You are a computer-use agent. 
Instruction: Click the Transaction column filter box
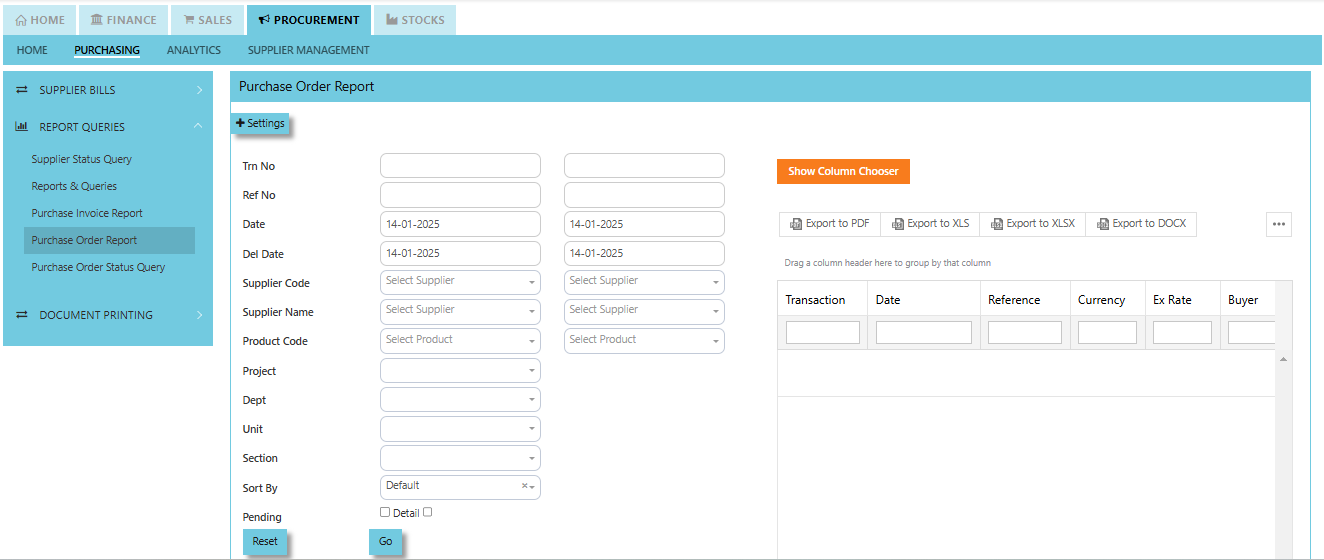[823, 332]
